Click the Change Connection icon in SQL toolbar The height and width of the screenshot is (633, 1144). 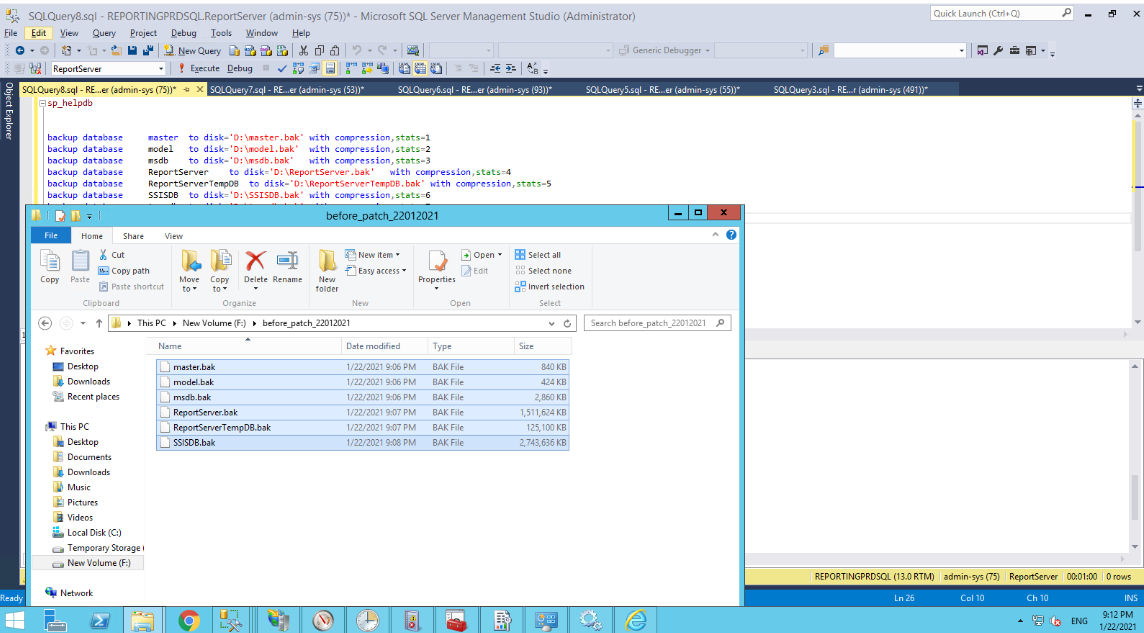pos(36,69)
